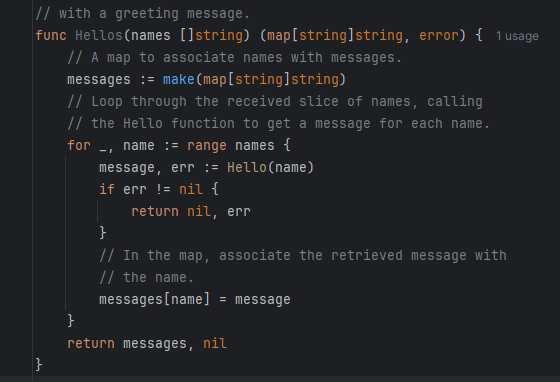Click 'messages[name] = message' assignment line
Screen dimensions: 560x382
click(195, 299)
